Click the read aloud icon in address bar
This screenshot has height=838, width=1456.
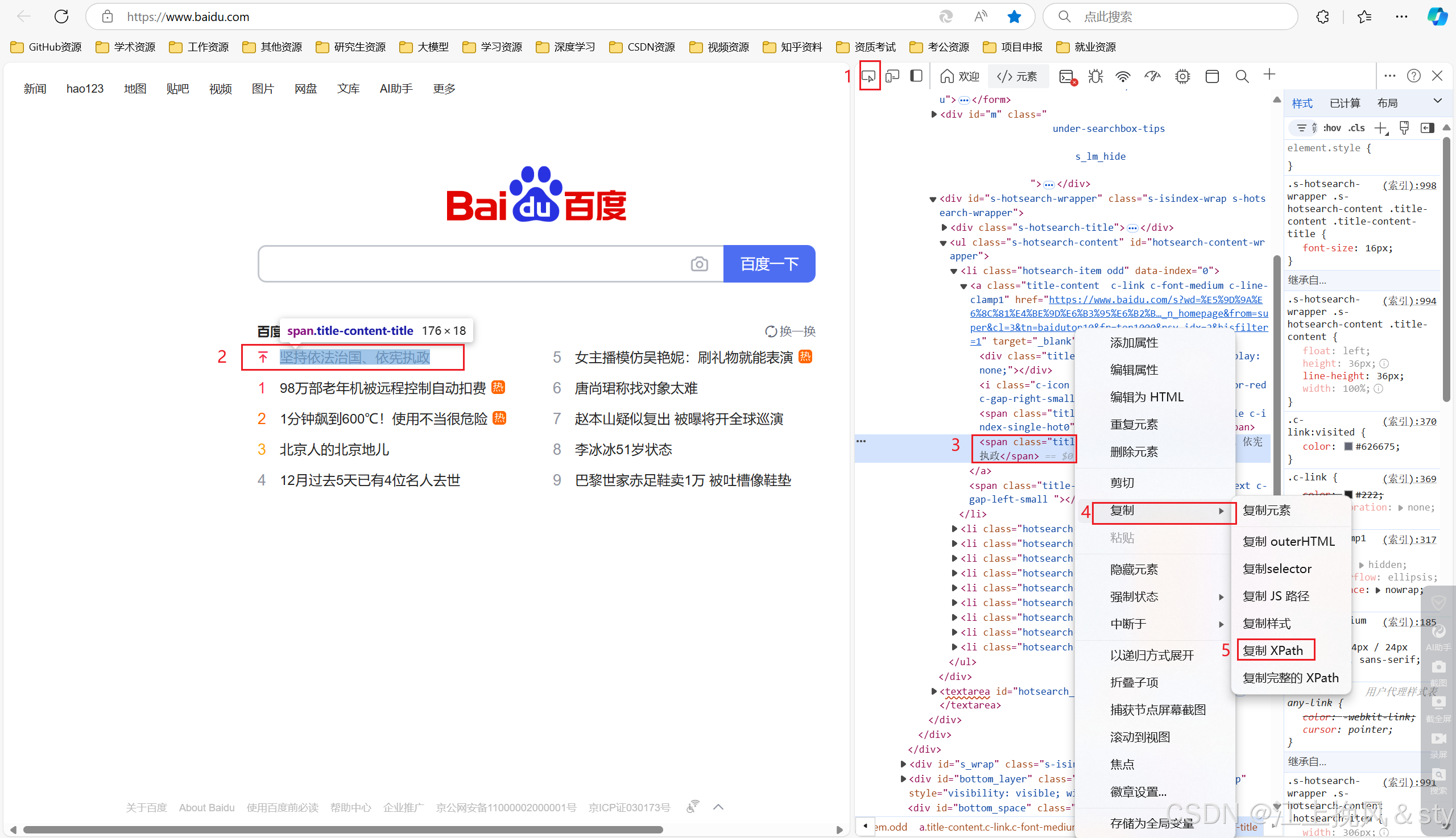981,16
